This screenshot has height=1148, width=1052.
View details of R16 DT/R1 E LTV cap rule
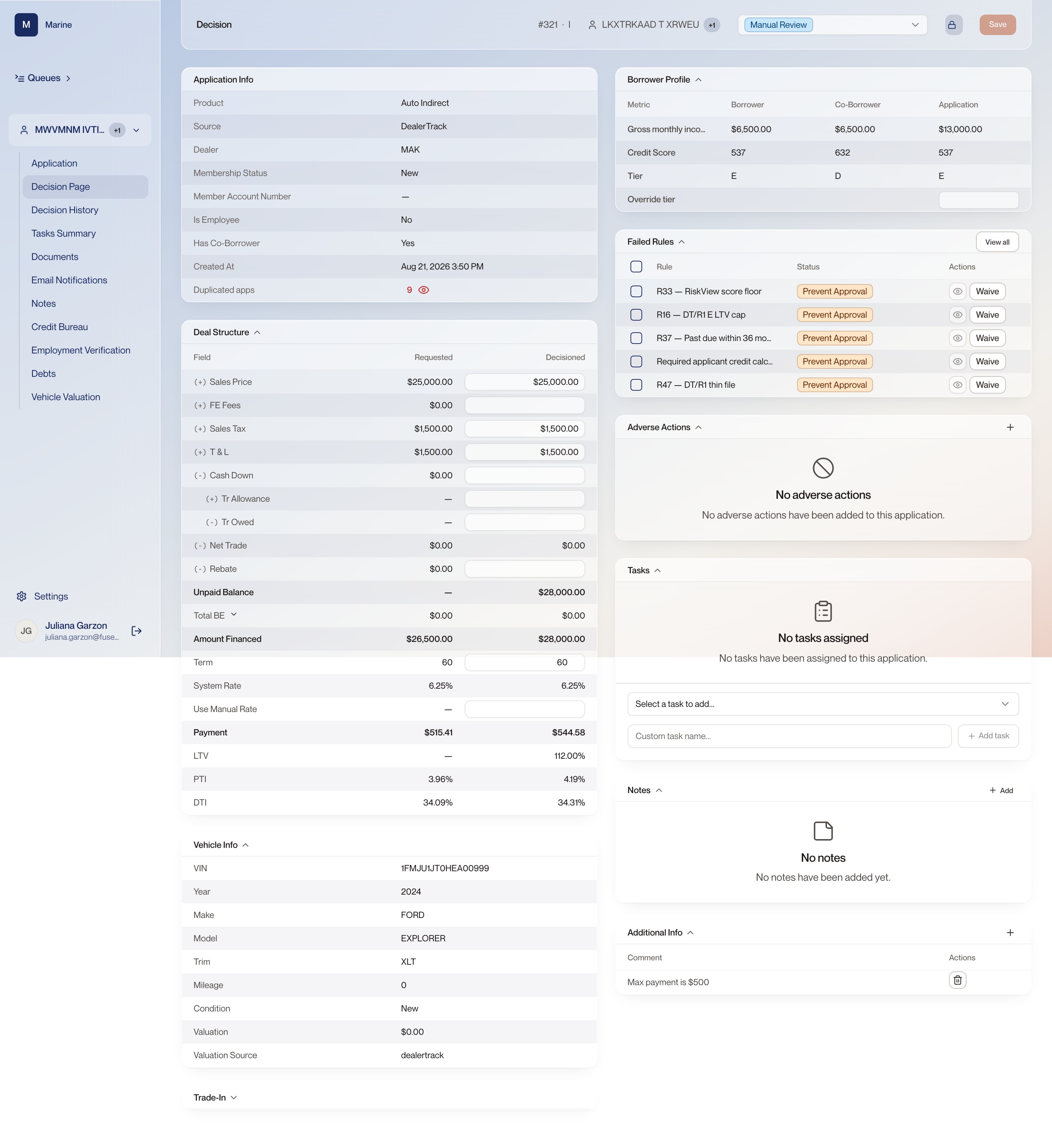(957, 315)
